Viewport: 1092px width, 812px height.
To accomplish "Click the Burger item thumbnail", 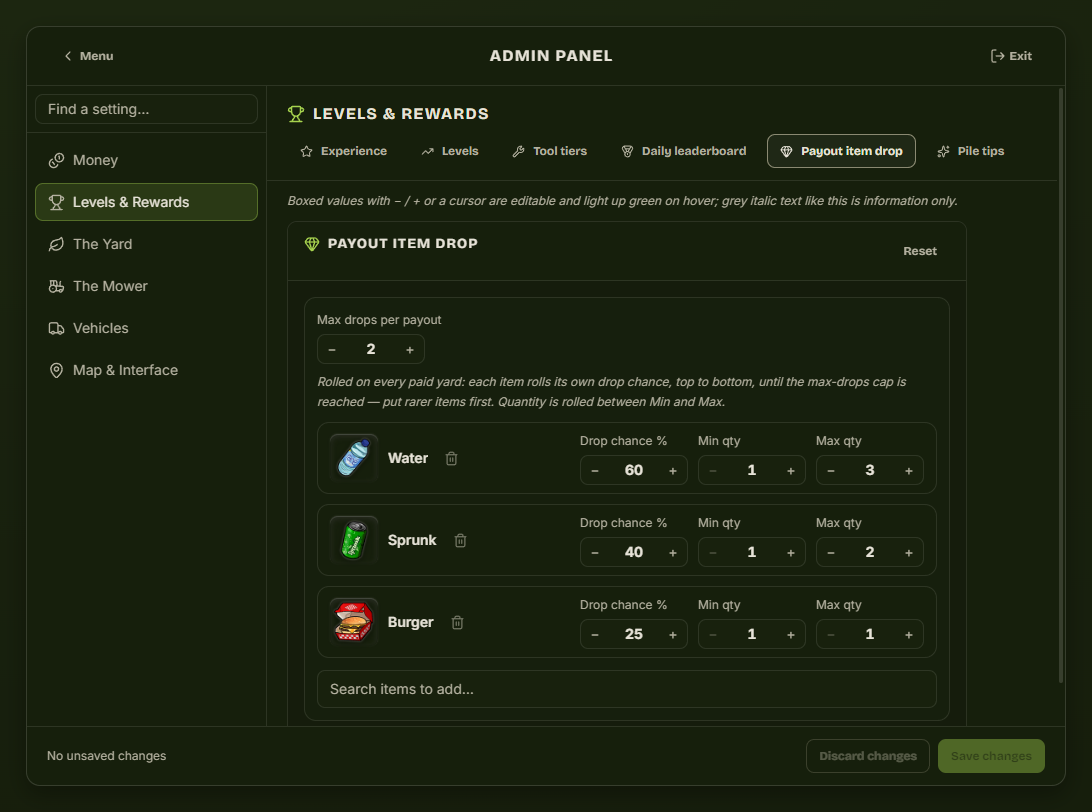I will (x=354, y=623).
